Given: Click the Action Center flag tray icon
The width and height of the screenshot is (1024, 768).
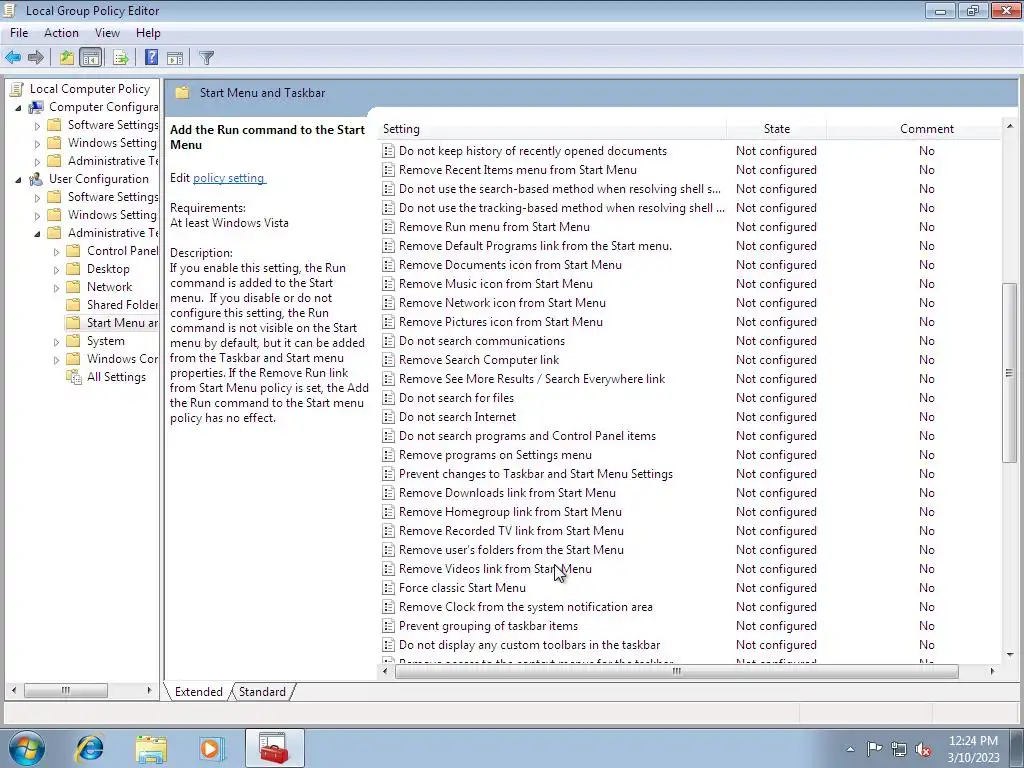Looking at the screenshot, I should (874, 749).
